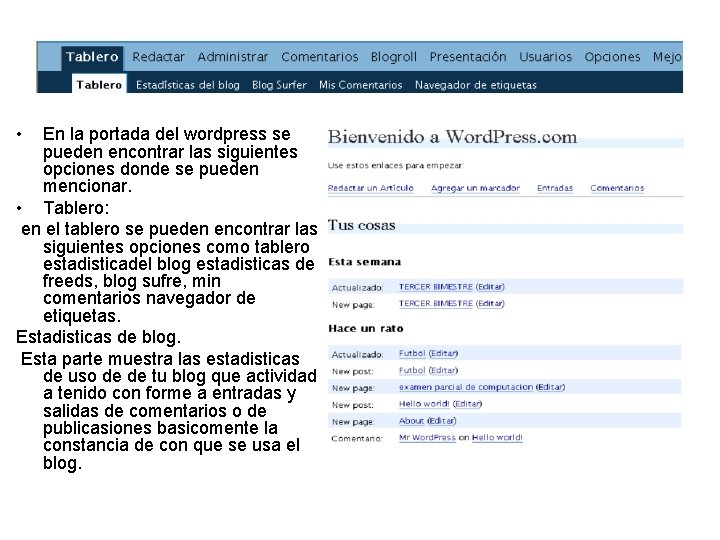Image resolution: width=720 pixels, height=540 pixels.
Task: Open Hello world! in New post row
Action: 424,404
